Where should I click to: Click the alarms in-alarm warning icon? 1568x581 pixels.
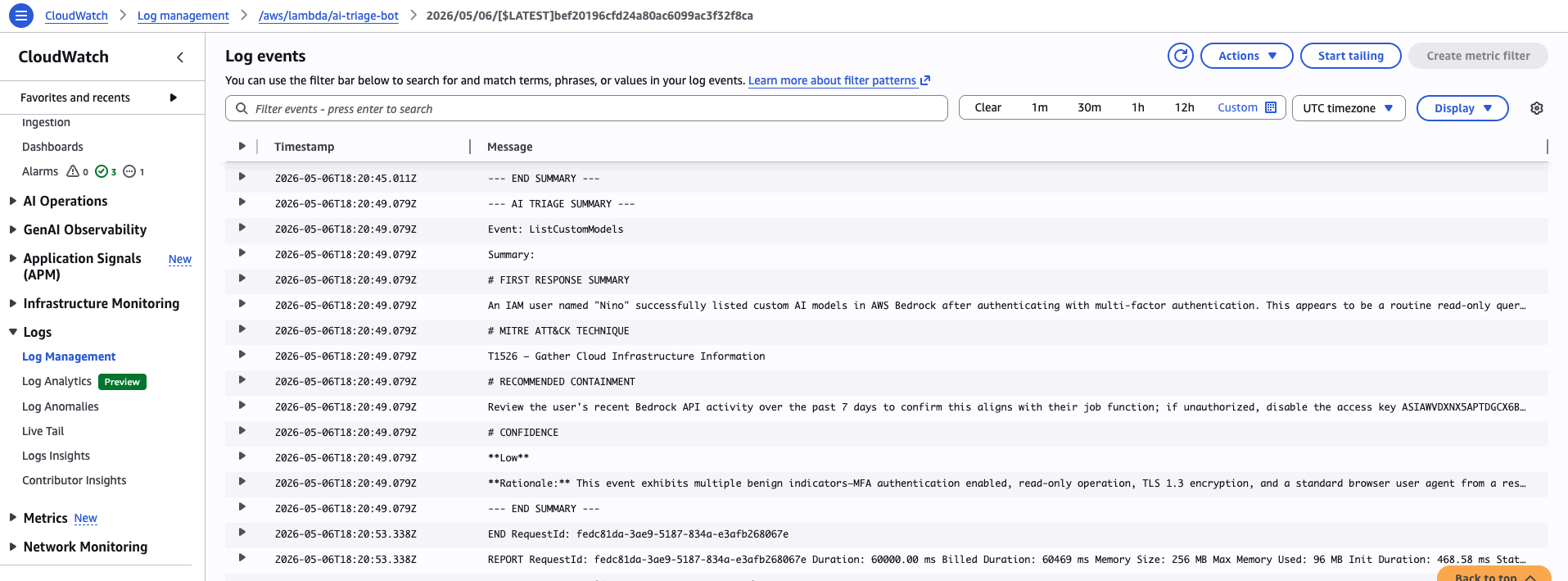tap(73, 171)
